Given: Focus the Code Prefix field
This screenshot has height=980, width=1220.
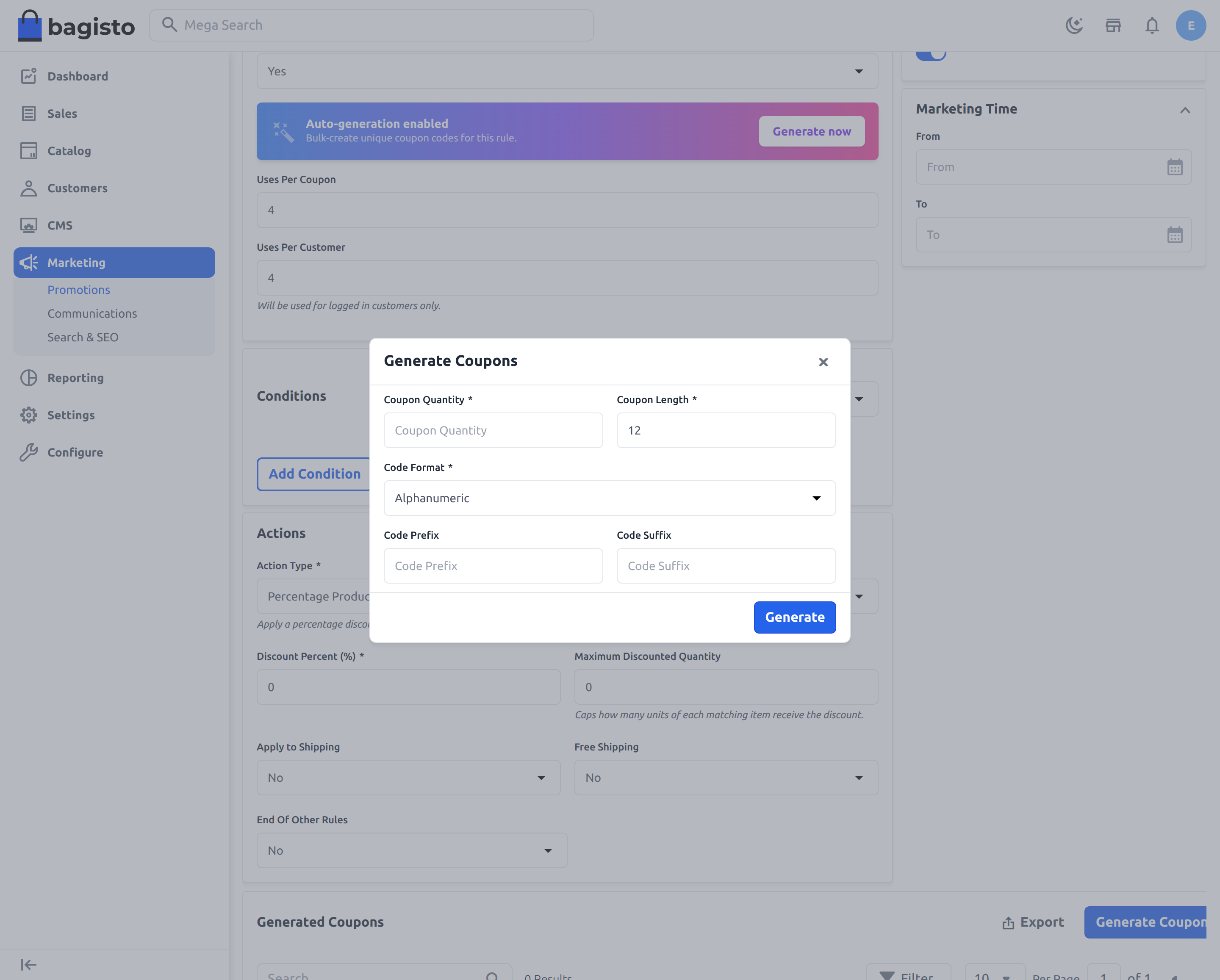Looking at the screenshot, I should [x=493, y=566].
